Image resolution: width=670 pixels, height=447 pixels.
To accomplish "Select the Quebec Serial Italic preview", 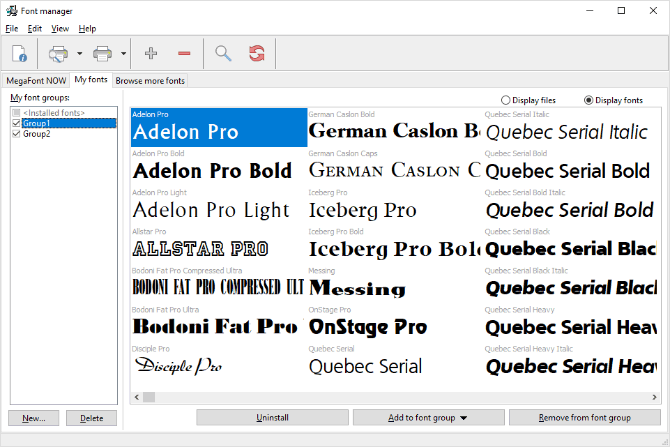I will tap(571, 127).
